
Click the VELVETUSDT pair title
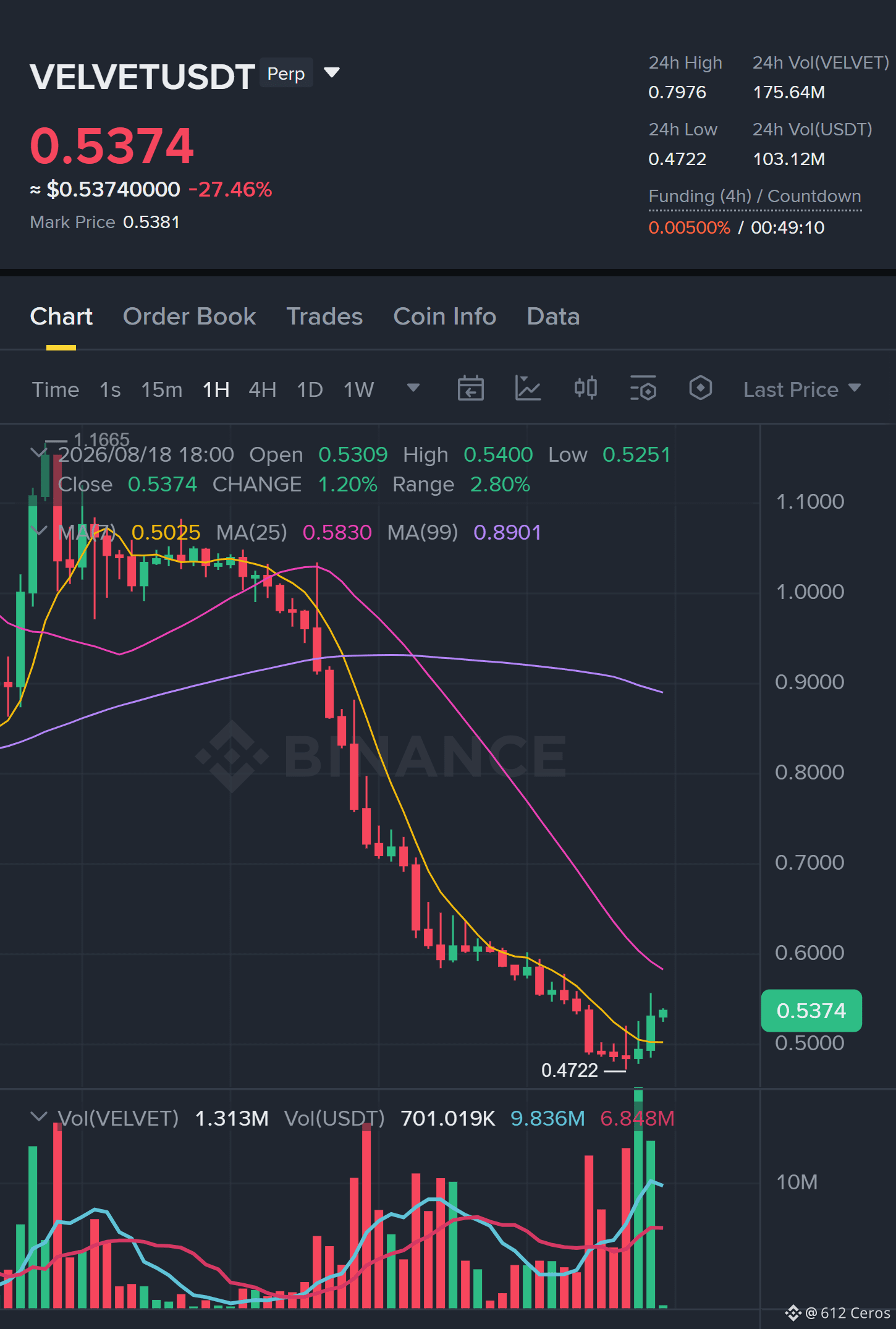(x=142, y=77)
